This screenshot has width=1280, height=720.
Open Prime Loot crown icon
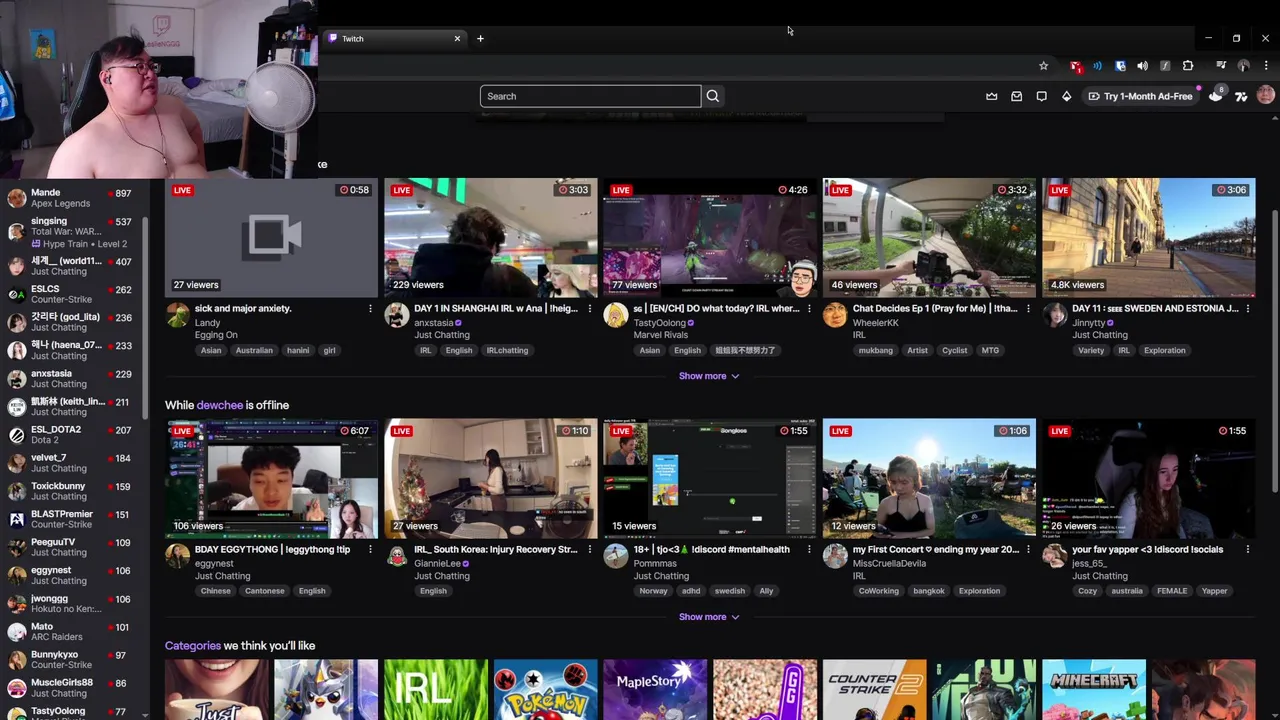[991, 96]
